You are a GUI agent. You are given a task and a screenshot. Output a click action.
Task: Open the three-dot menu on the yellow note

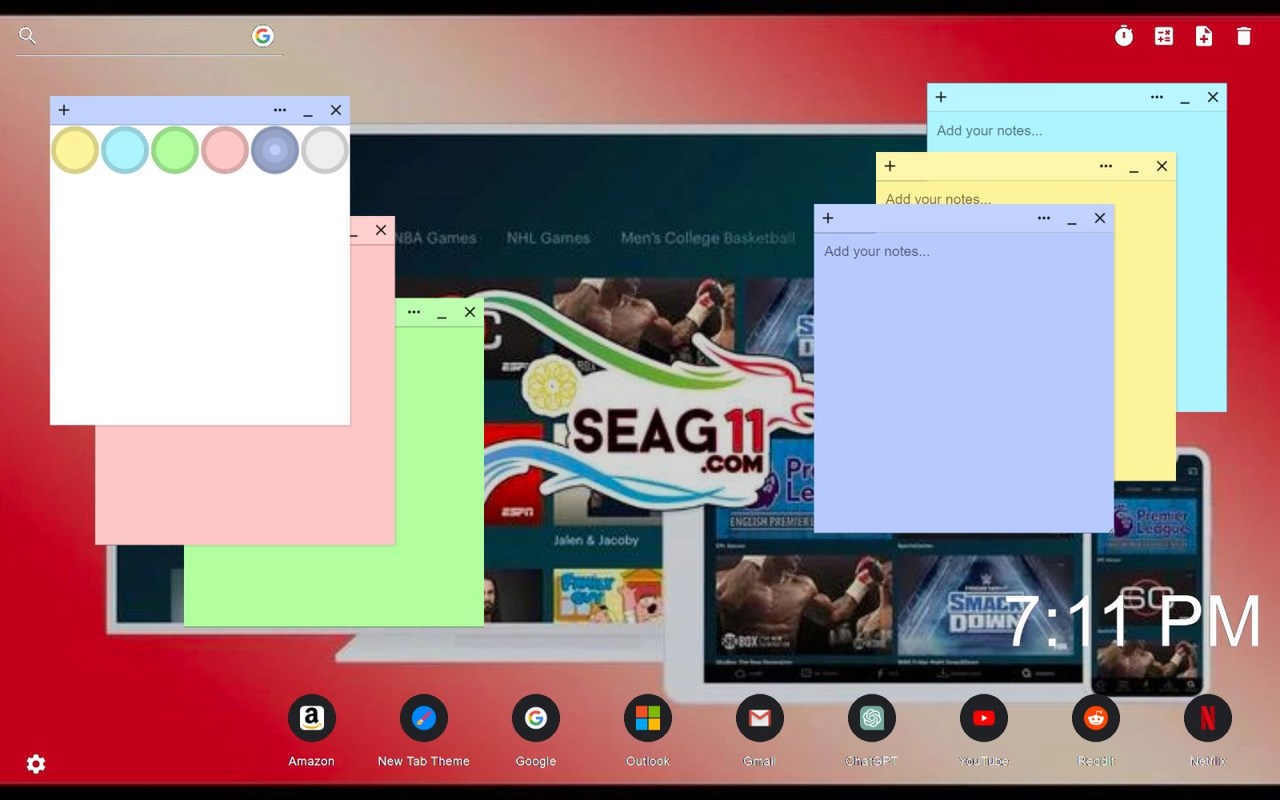pyautogui.click(x=1106, y=166)
